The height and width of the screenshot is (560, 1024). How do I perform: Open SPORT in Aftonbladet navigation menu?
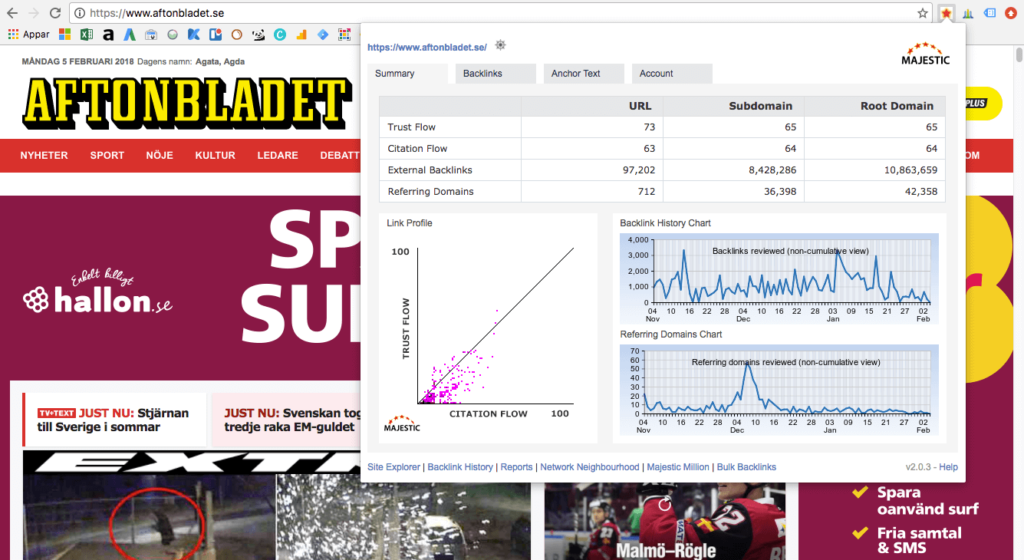point(107,155)
